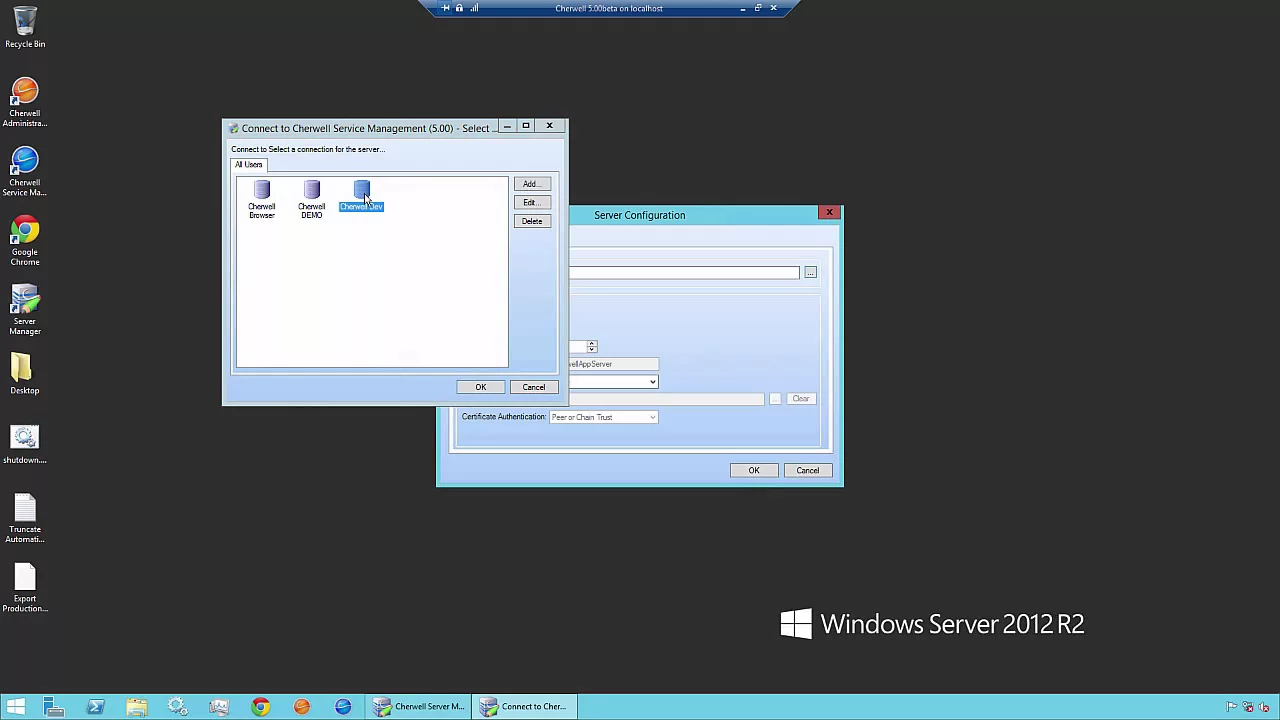Open the Recycle Bin desktop icon
This screenshot has height=720, width=1280.
click(25, 28)
